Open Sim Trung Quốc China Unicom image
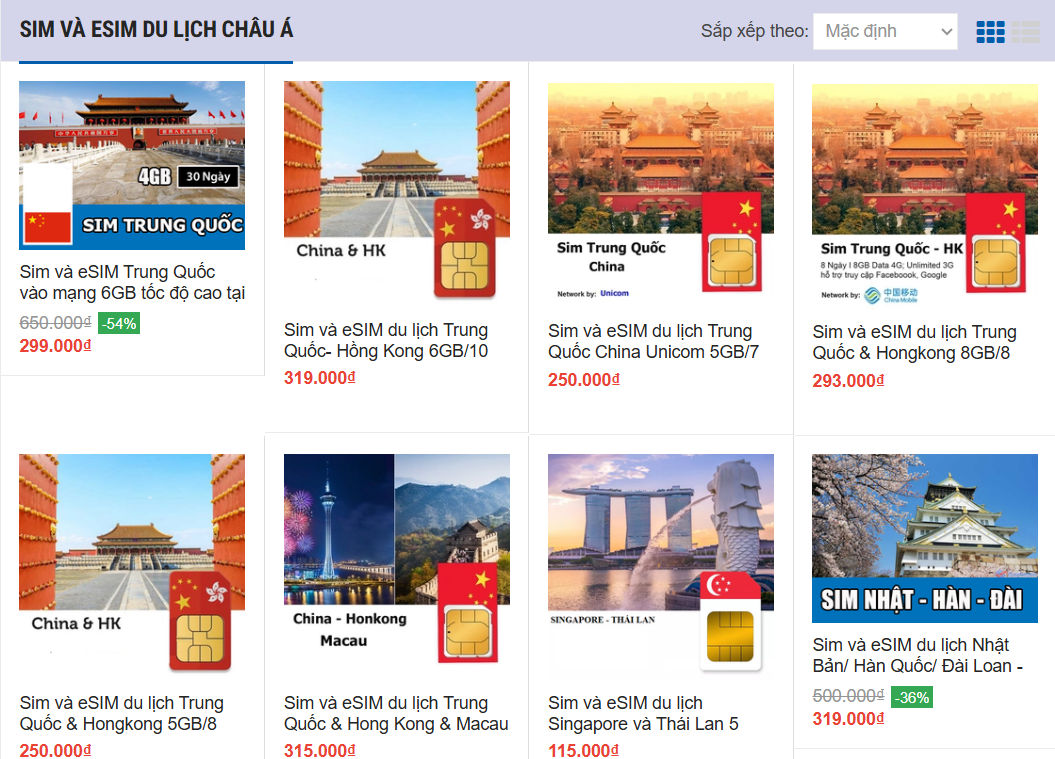Screen dimensions: 1055x759 [x=661, y=192]
